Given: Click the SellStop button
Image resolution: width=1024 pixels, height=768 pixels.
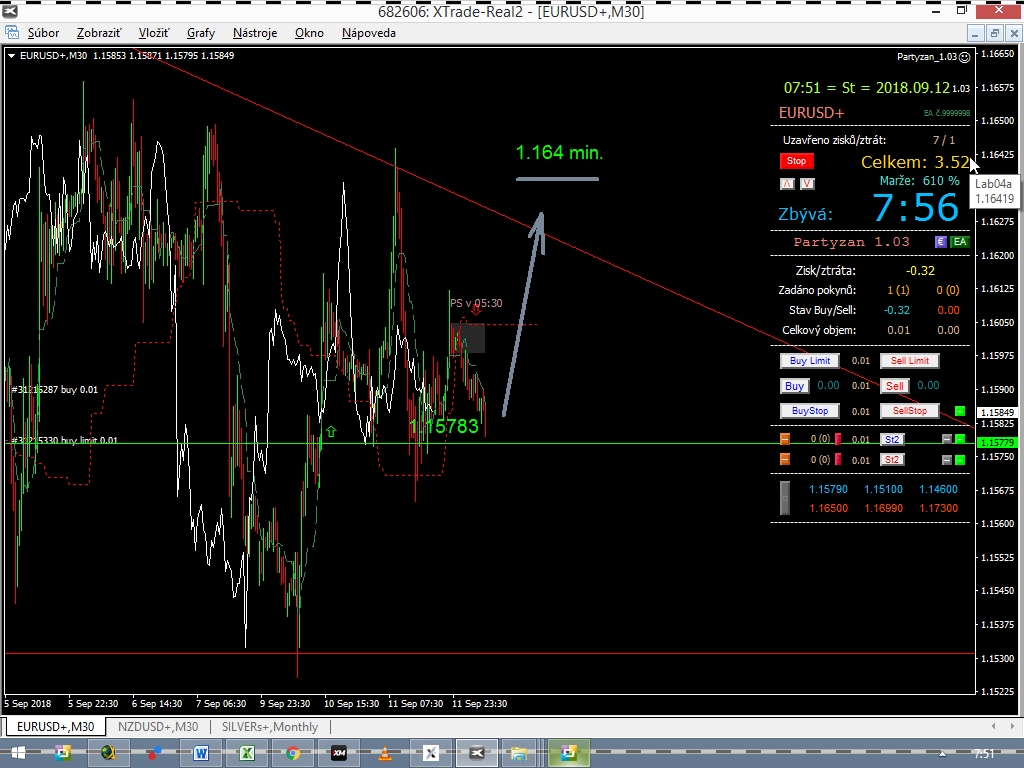Looking at the screenshot, I should [910, 411].
